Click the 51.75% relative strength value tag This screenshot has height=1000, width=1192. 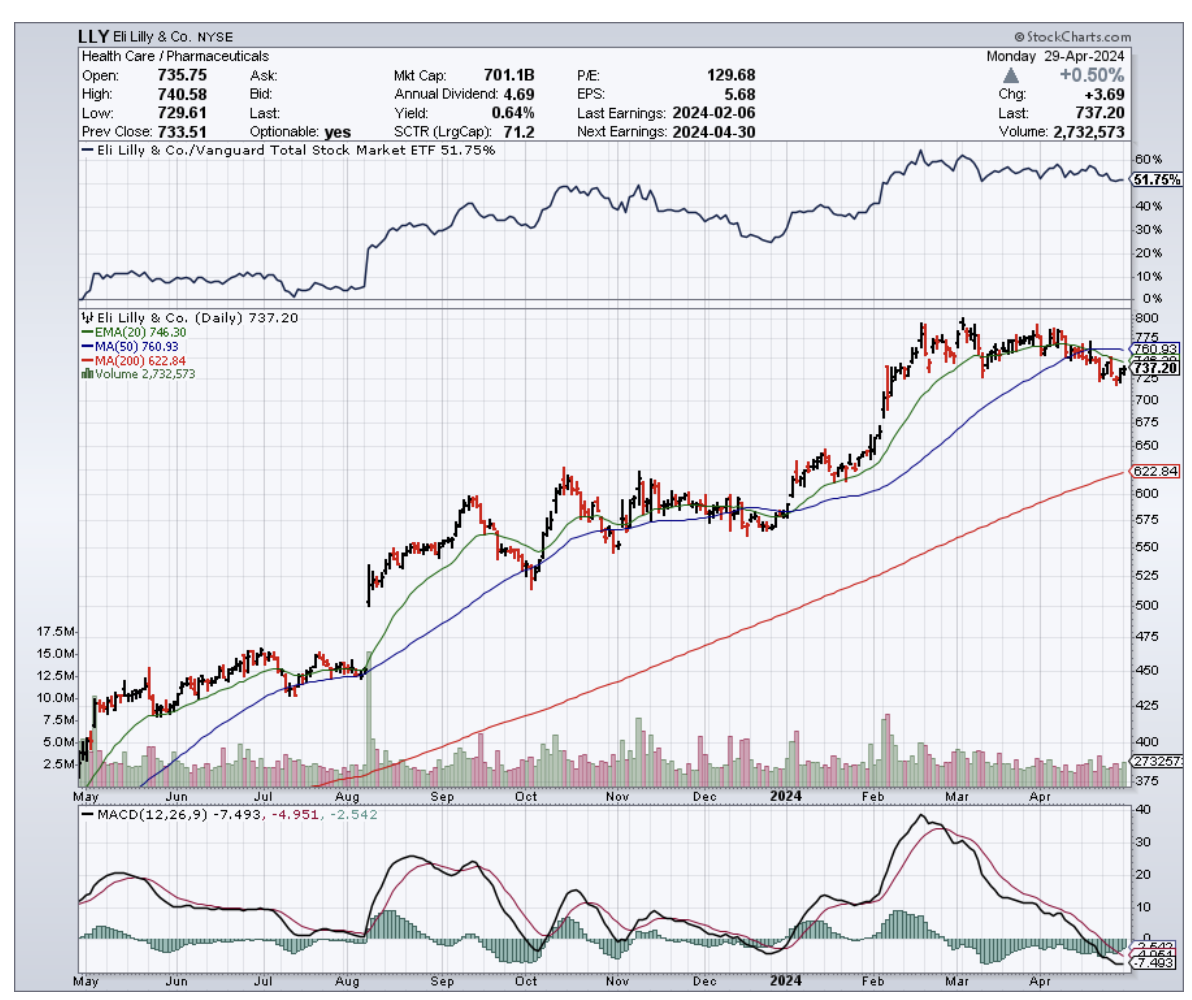1155,180
